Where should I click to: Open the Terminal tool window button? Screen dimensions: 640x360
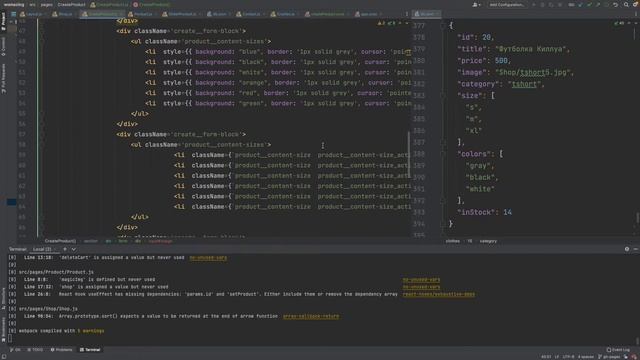(90, 350)
